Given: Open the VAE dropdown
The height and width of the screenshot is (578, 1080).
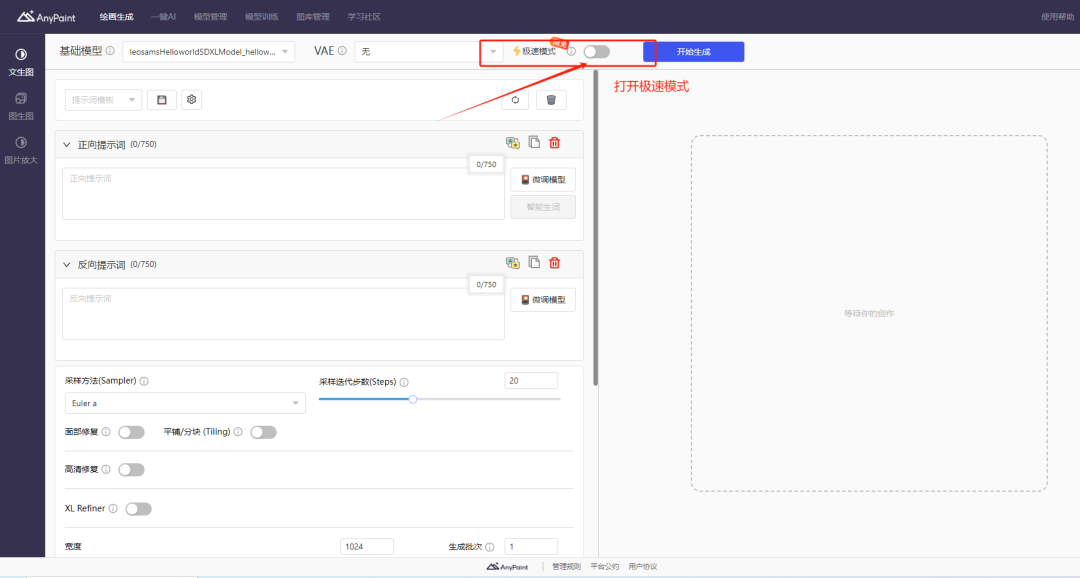Looking at the screenshot, I should coord(428,52).
